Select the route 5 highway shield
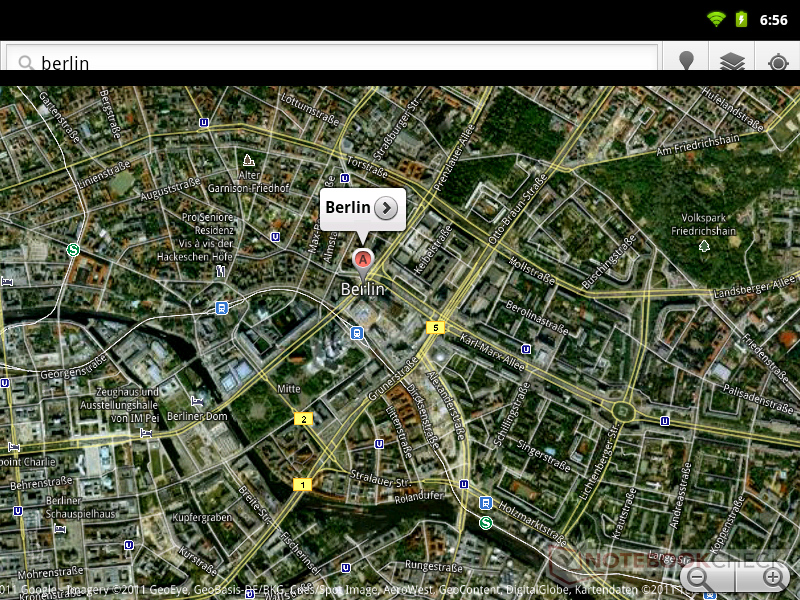 pyautogui.click(x=435, y=328)
